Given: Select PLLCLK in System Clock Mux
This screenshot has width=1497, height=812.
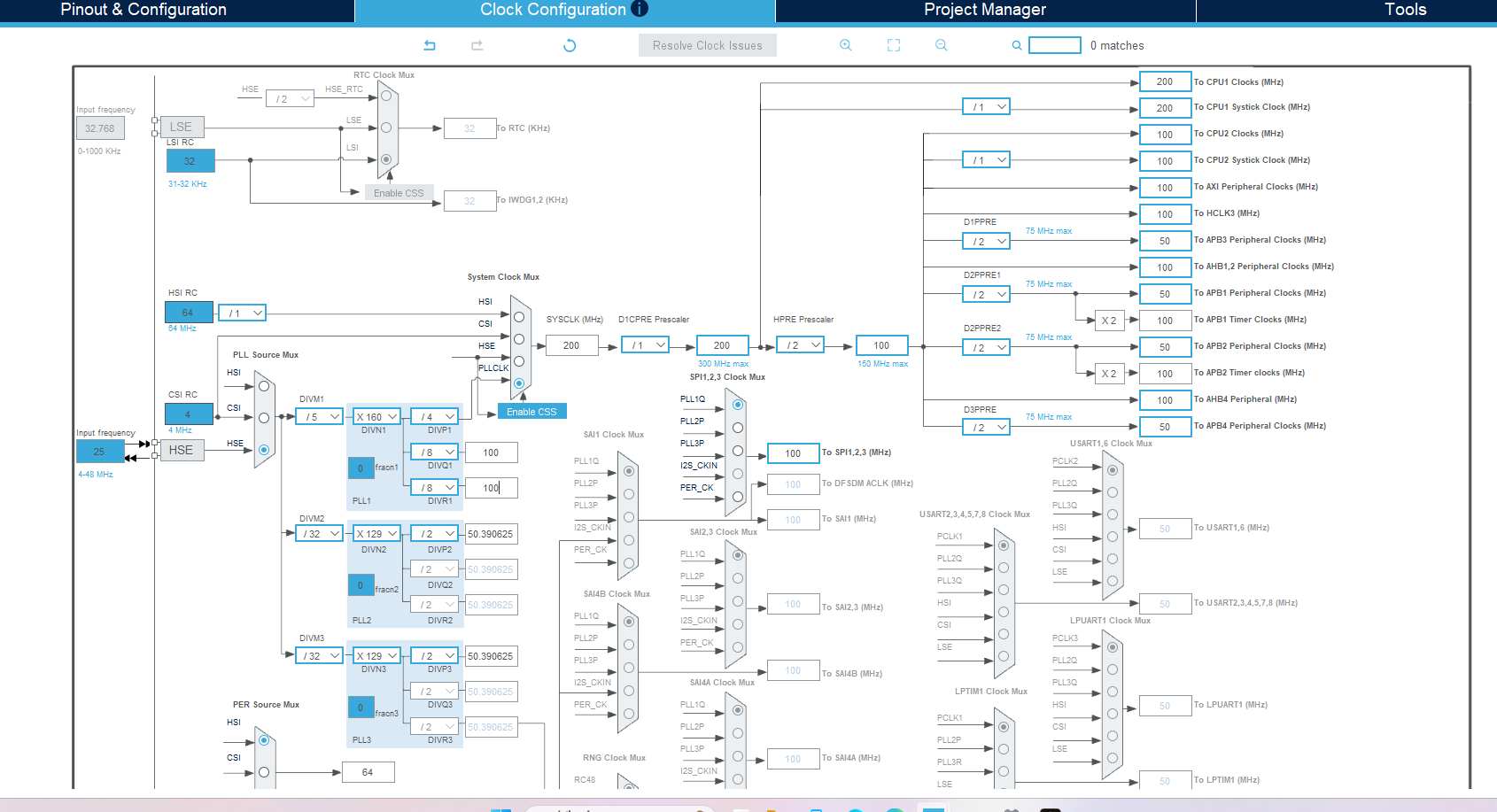Looking at the screenshot, I should (x=519, y=383).
